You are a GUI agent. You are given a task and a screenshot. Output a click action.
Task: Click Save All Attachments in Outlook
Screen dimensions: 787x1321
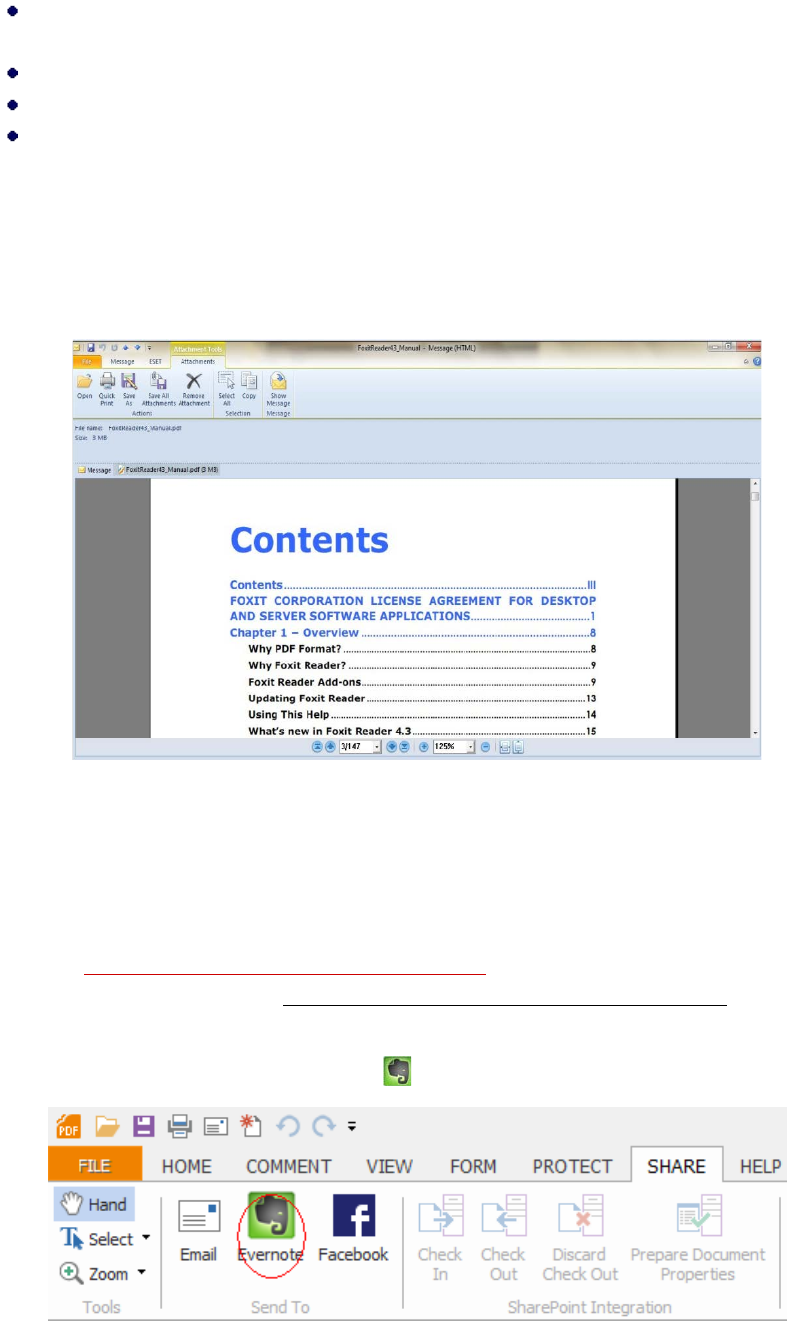[x=159, y=389]
